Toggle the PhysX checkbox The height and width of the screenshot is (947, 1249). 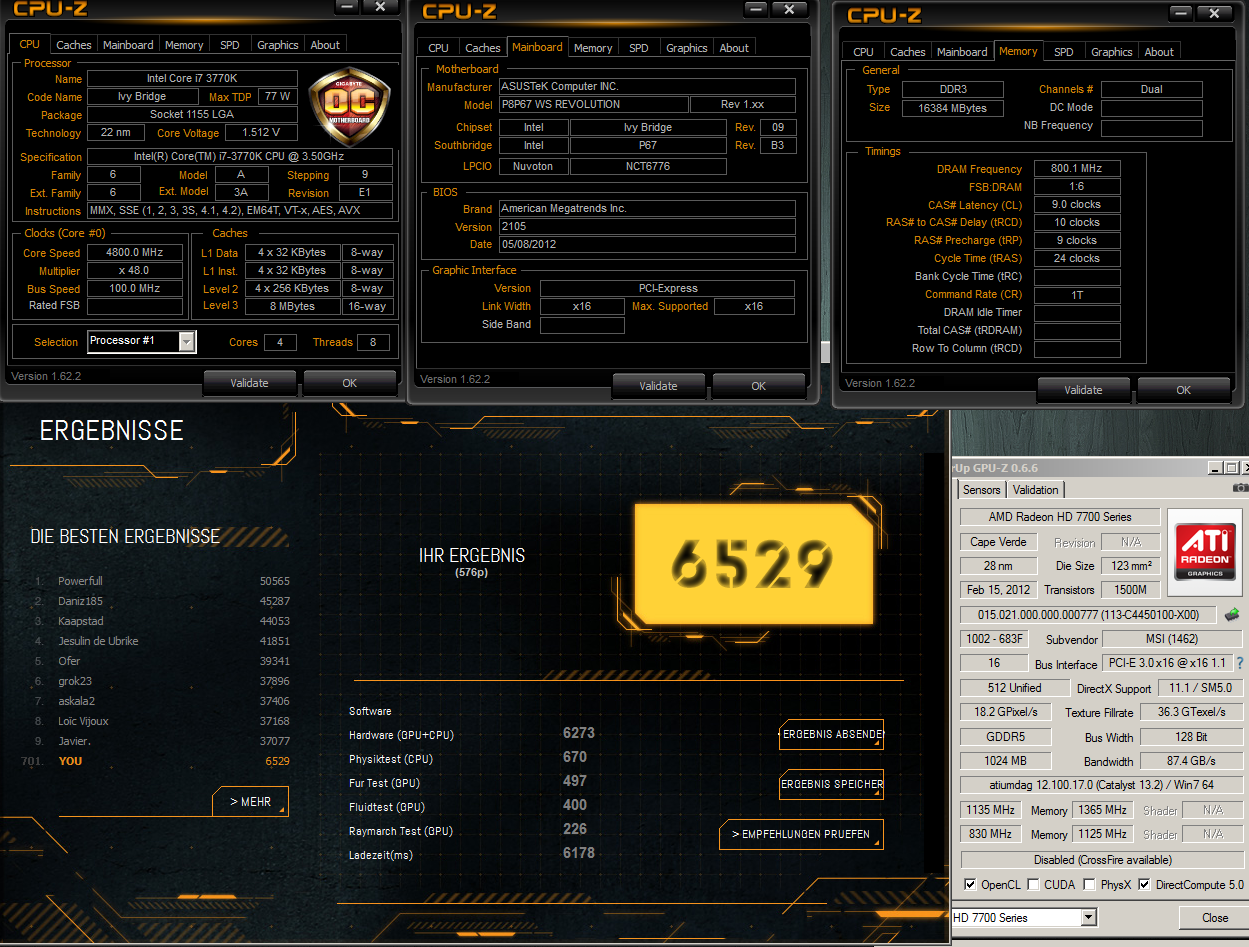[1088, 885]
